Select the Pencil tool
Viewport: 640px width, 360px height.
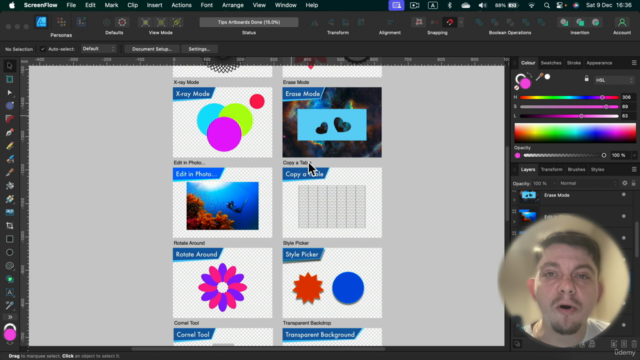click(9, 146)
